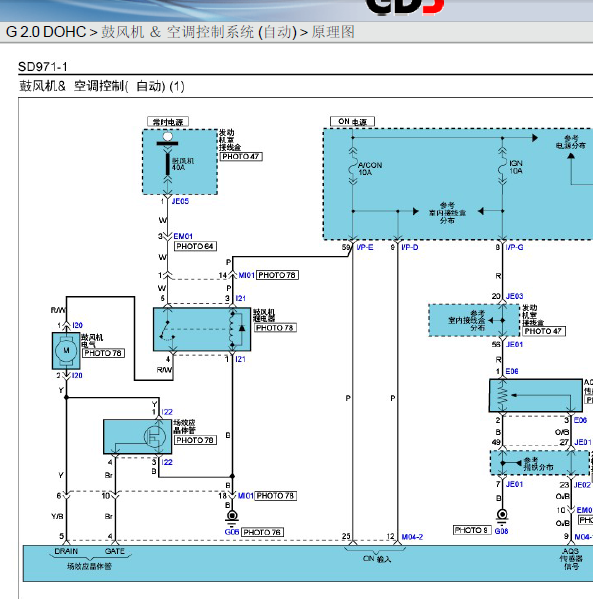Select connector JE01 at pin 56
This screenshot has width=593, height=611.
coord(514,344)
